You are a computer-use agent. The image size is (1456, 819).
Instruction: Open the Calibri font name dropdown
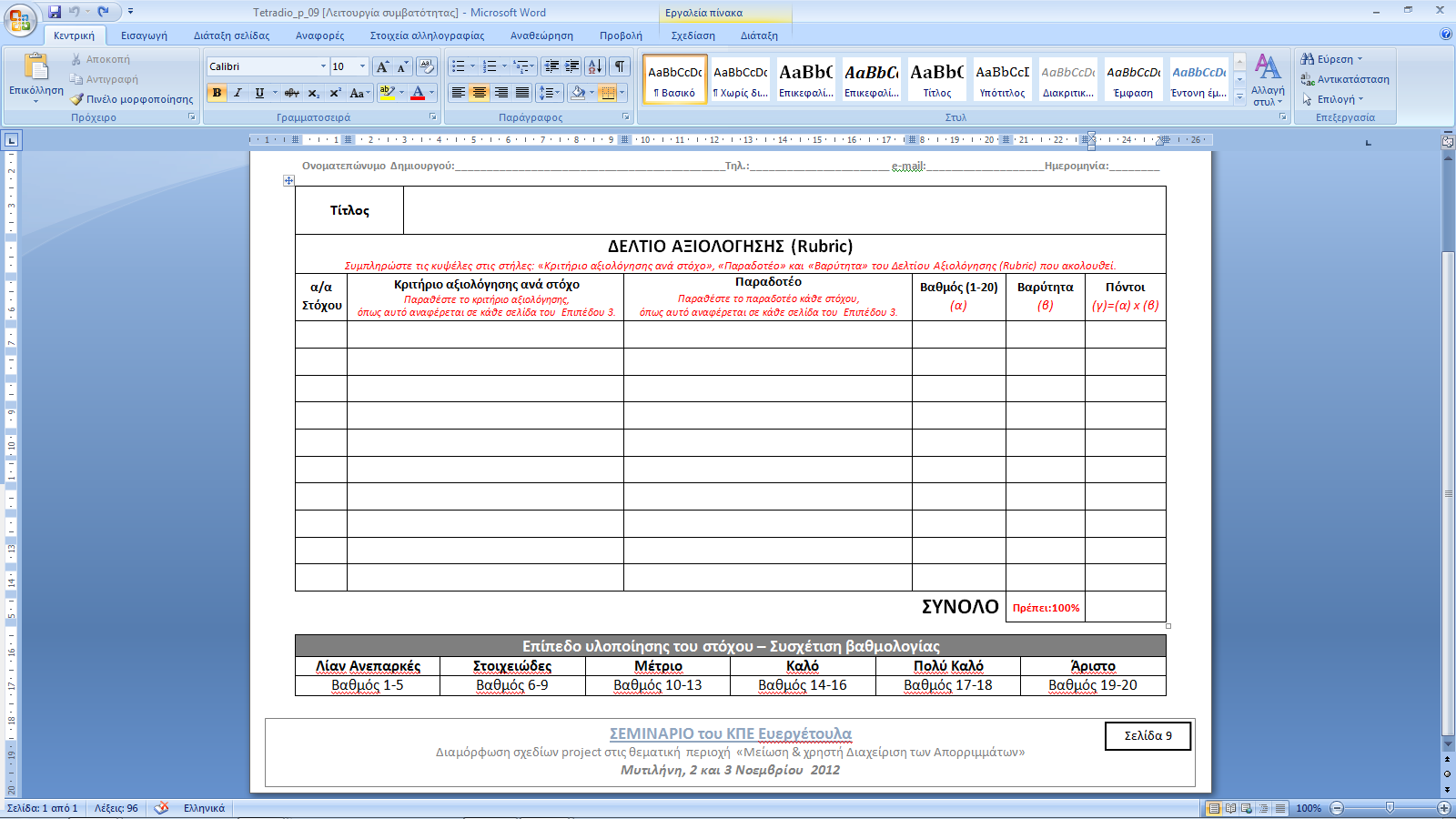click(323, 66)
